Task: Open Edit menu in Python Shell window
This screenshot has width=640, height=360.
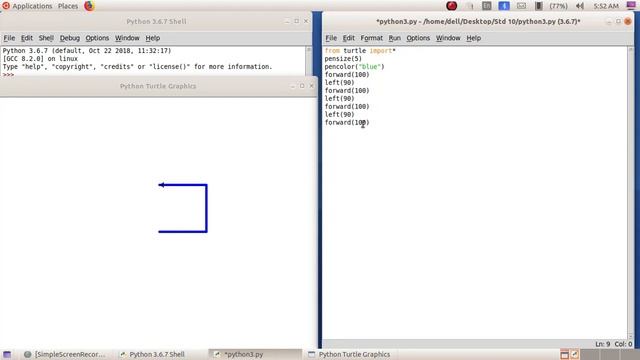Action: (x=27, y=38)
